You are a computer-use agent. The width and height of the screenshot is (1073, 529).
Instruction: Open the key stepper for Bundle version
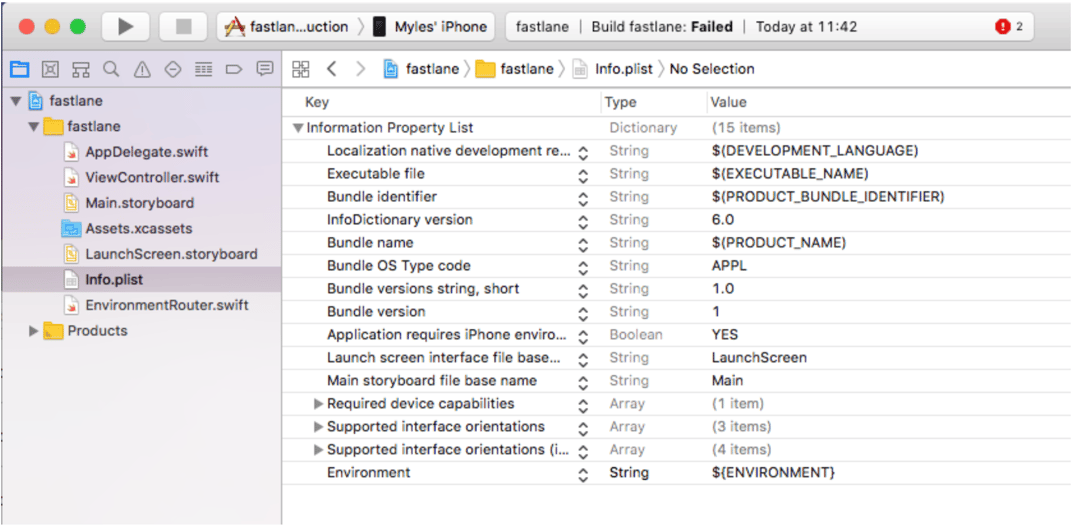[x=583, y=314]
